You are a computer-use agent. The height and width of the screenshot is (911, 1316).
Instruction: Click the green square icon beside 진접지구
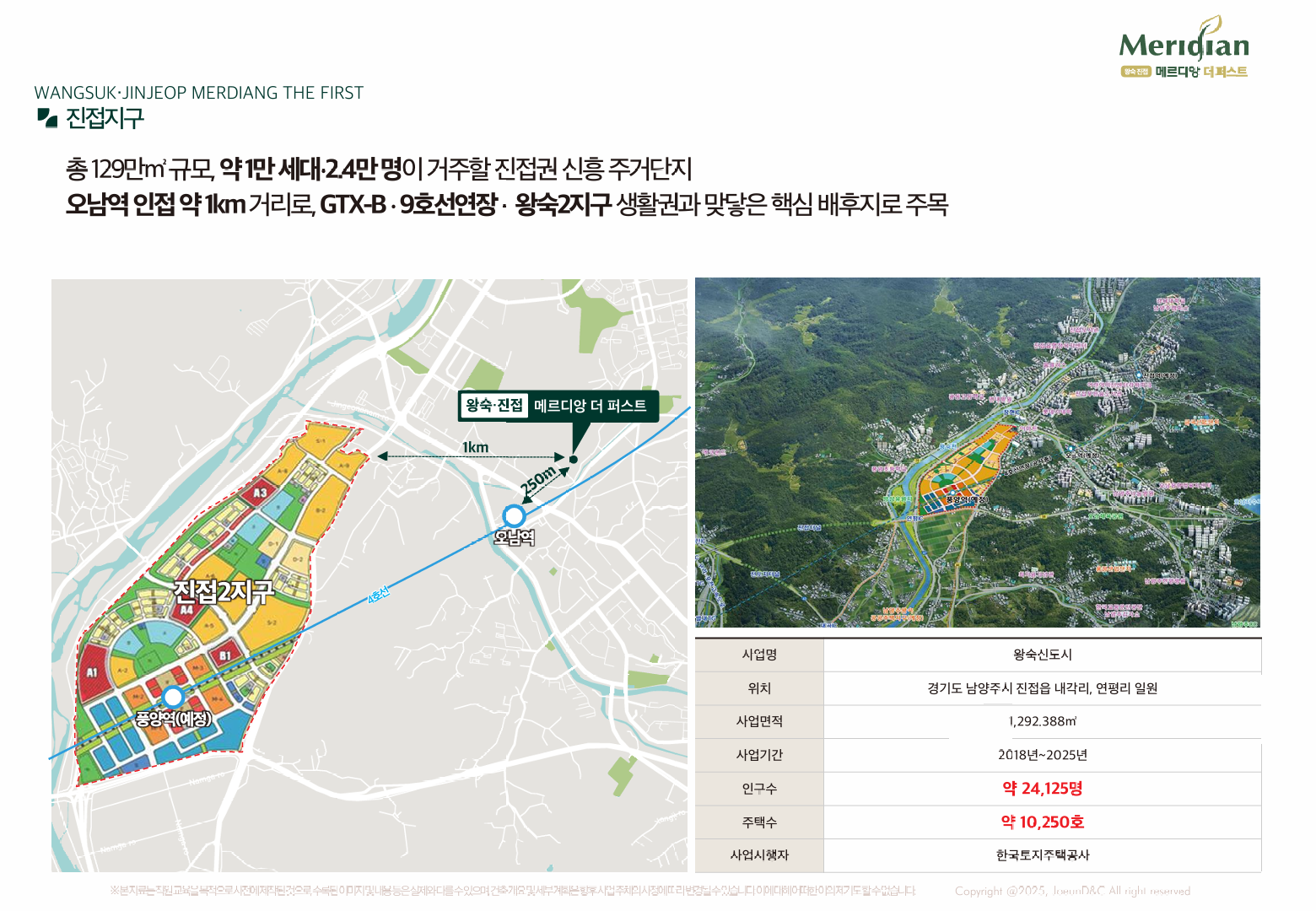[47, 118]
